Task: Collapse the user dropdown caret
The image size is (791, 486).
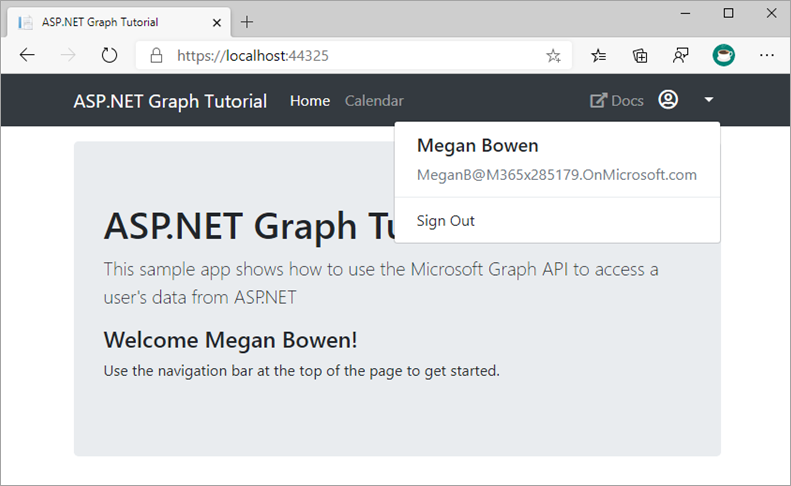Action: 709,100
